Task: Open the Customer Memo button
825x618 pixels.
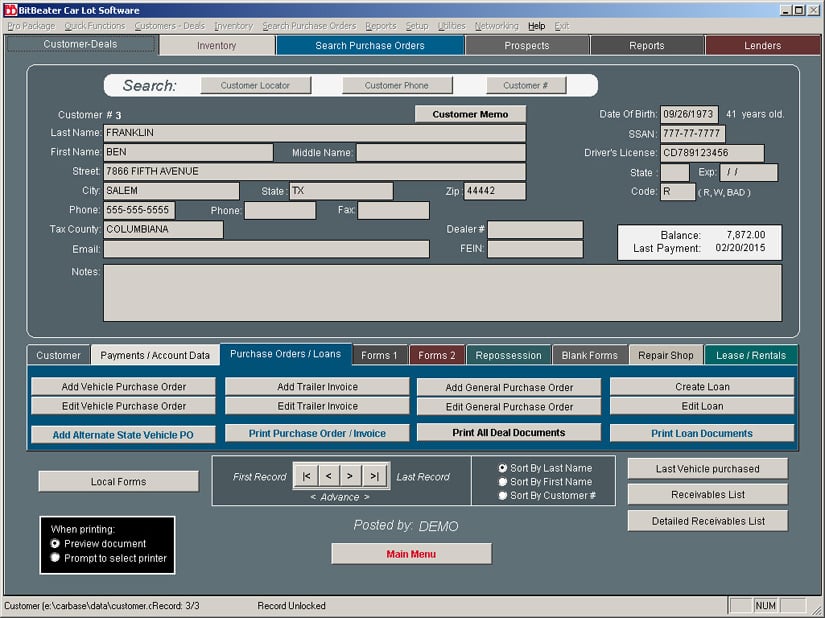Action: pos(470,114)
